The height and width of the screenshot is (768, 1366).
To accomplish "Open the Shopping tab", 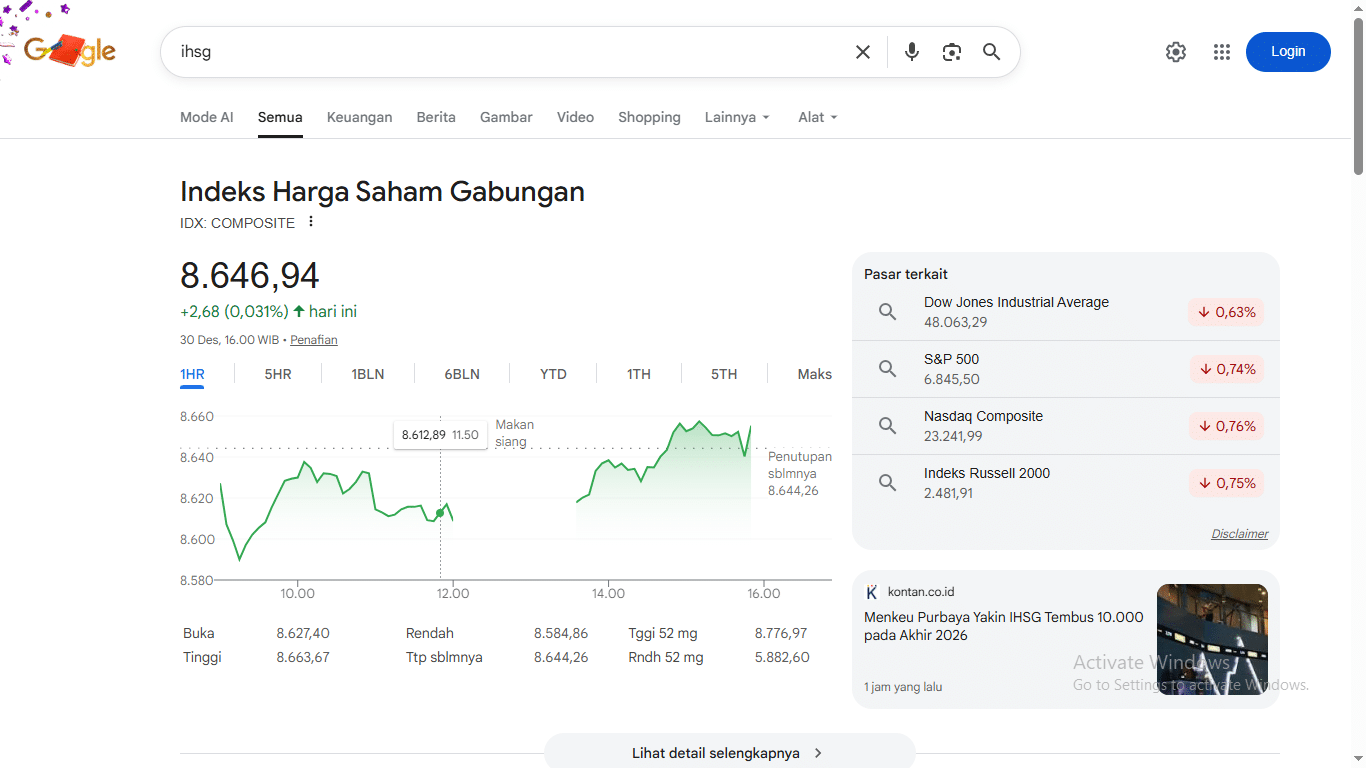I will pyautogui.click(x=649, y=117).
